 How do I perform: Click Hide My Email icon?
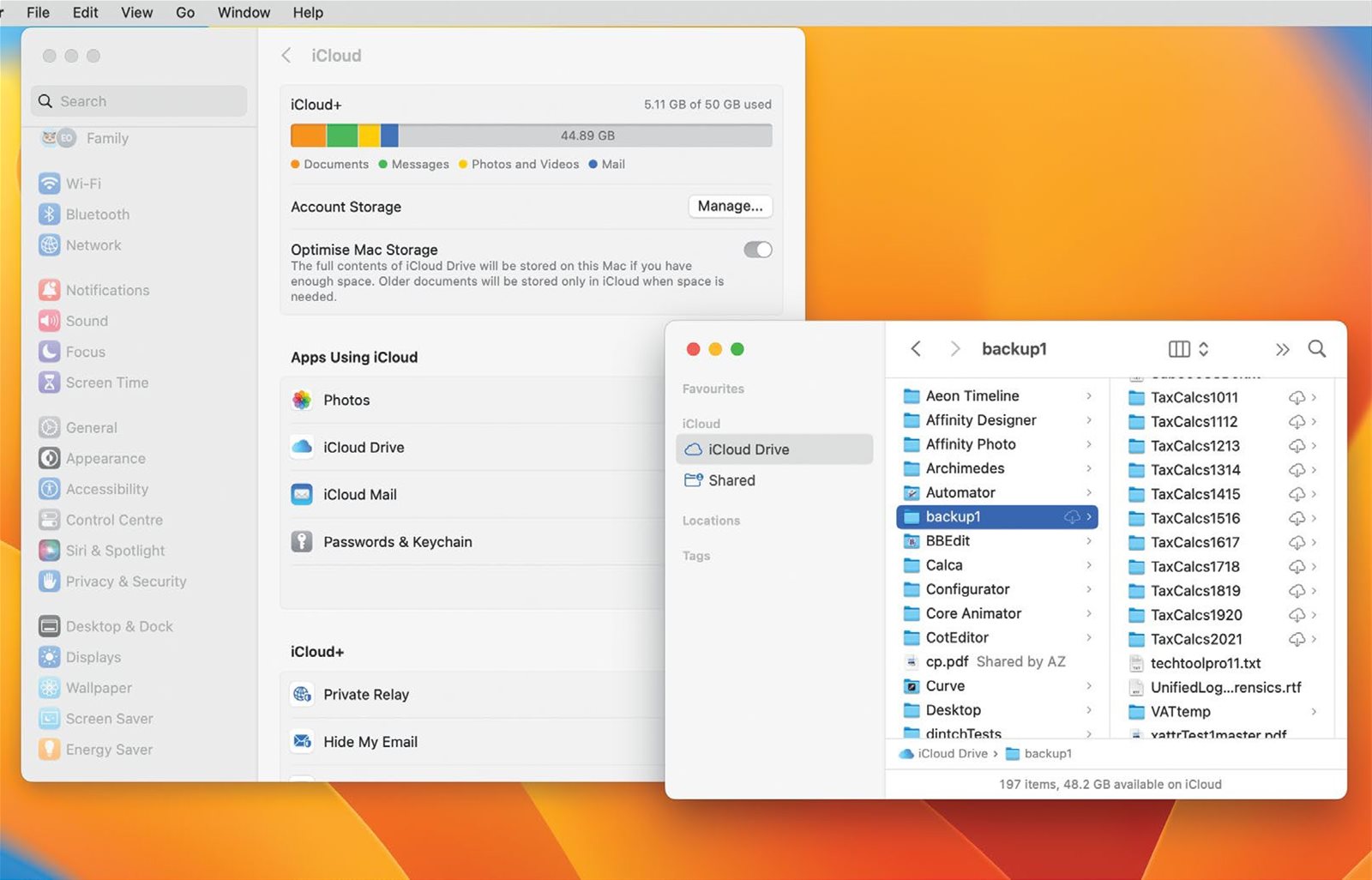pyautogui.click(x=302, y=741)
